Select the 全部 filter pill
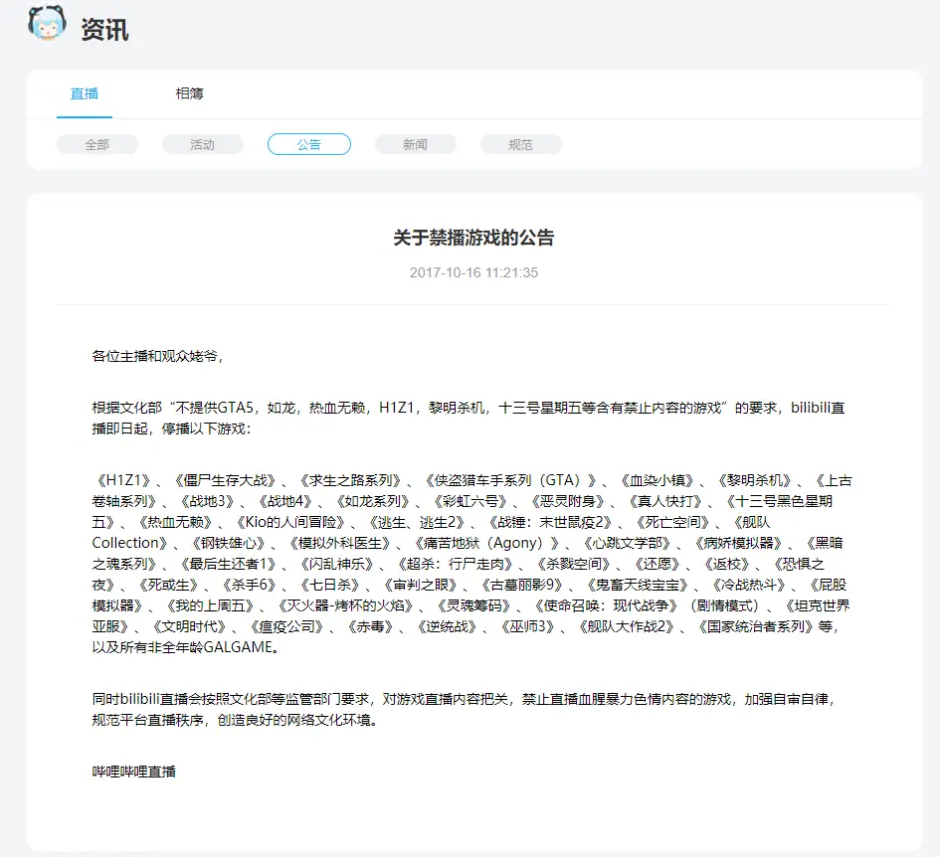The image size is (940, 857). coord(97,145)
